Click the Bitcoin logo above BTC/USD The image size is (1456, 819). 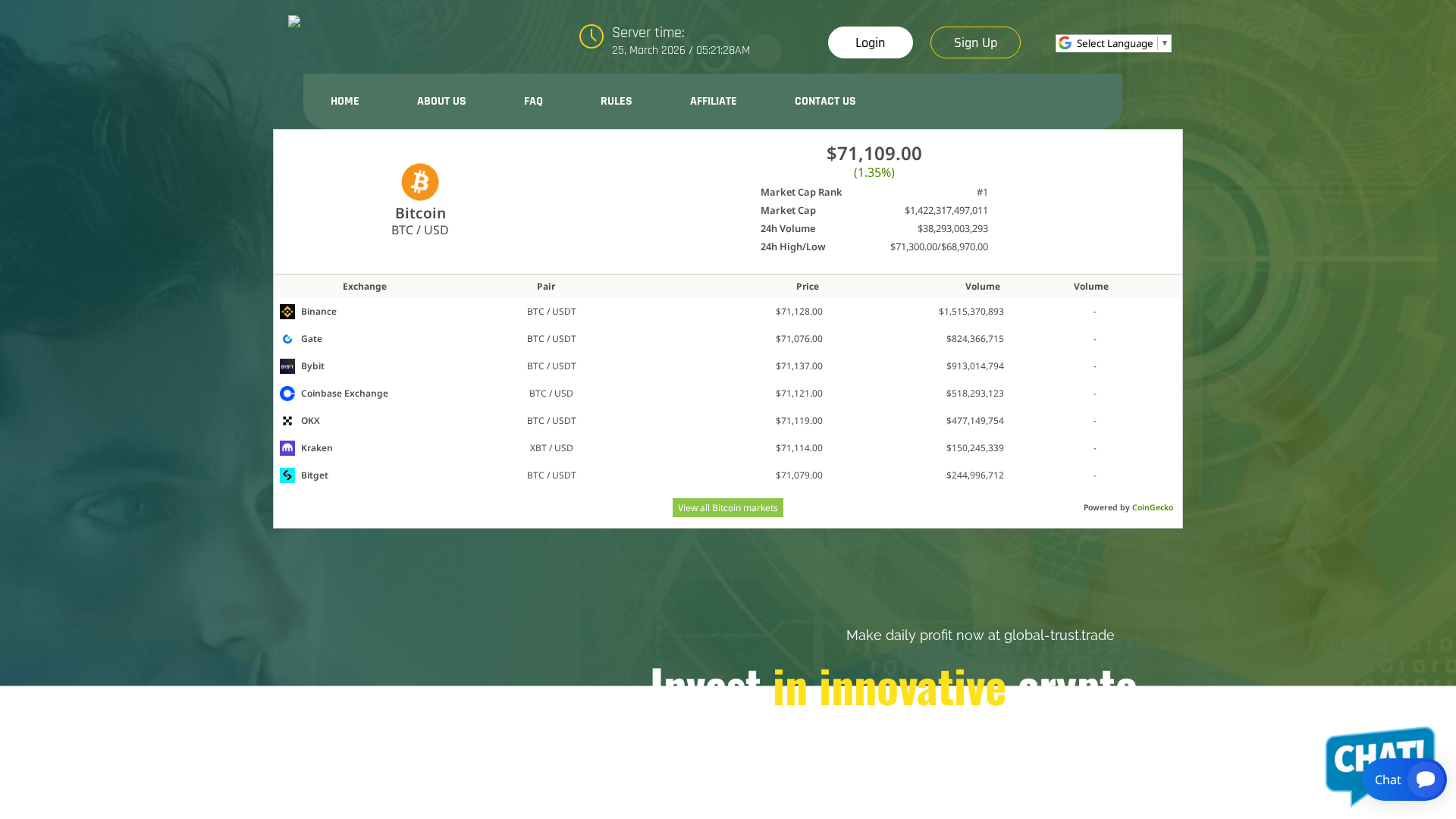(420, 181)
